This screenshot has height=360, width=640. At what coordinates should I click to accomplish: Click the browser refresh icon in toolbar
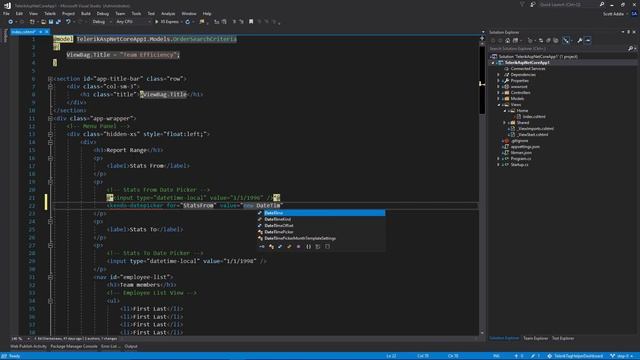pyautogui.click(x=188, y=22)
